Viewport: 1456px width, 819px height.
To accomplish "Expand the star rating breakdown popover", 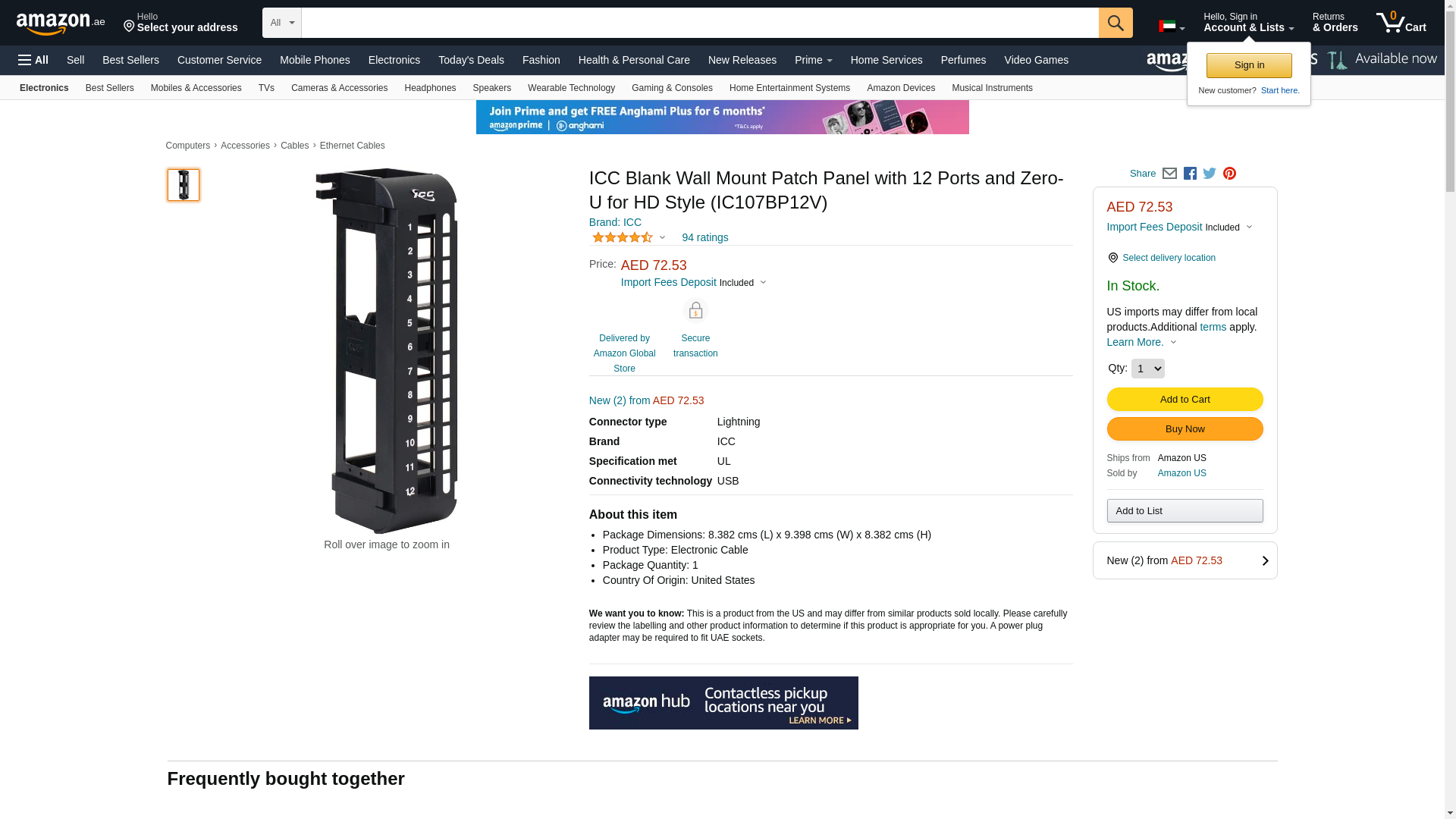I will (629, 237).
